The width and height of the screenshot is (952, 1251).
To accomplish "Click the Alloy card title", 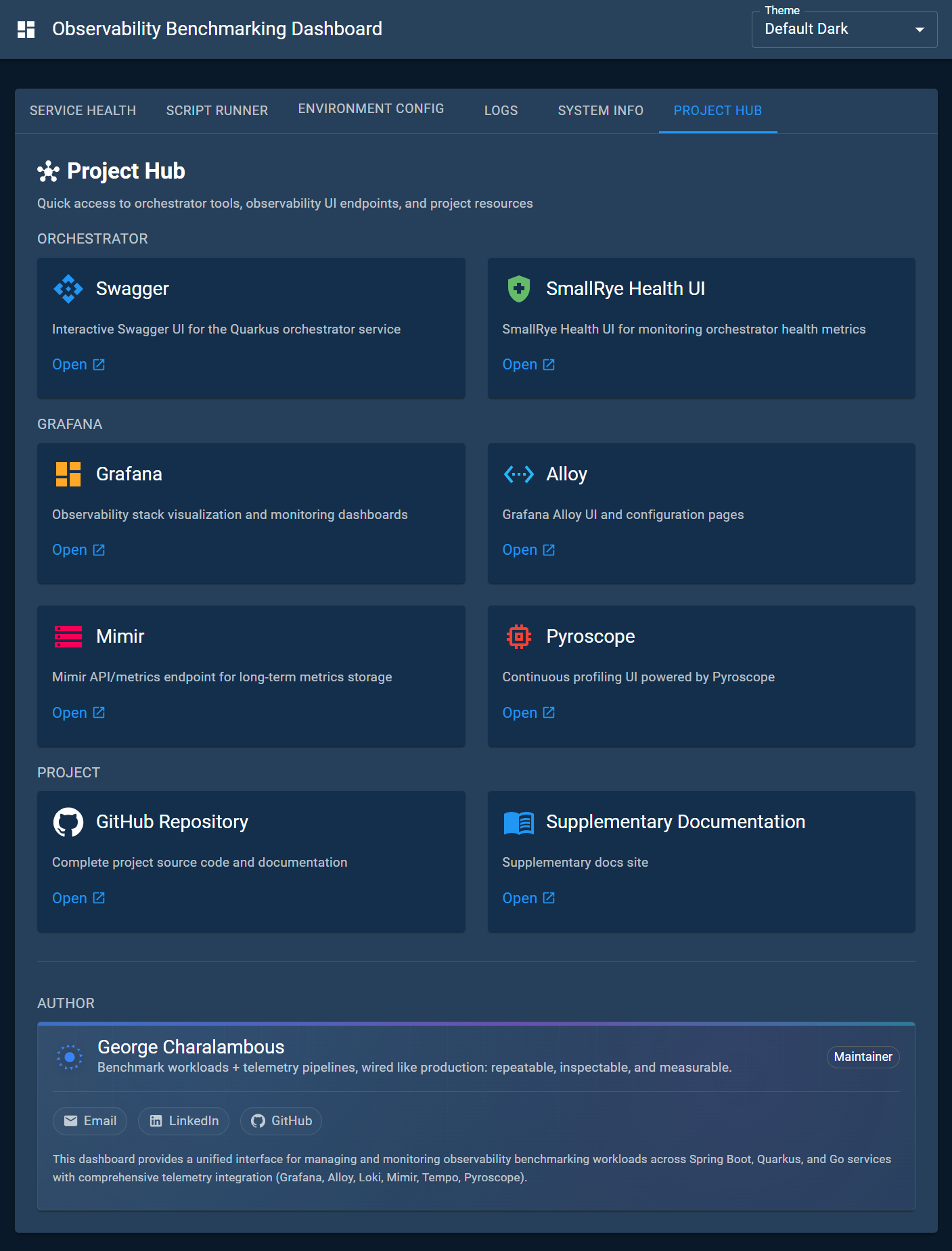I will tap(567, 474).
